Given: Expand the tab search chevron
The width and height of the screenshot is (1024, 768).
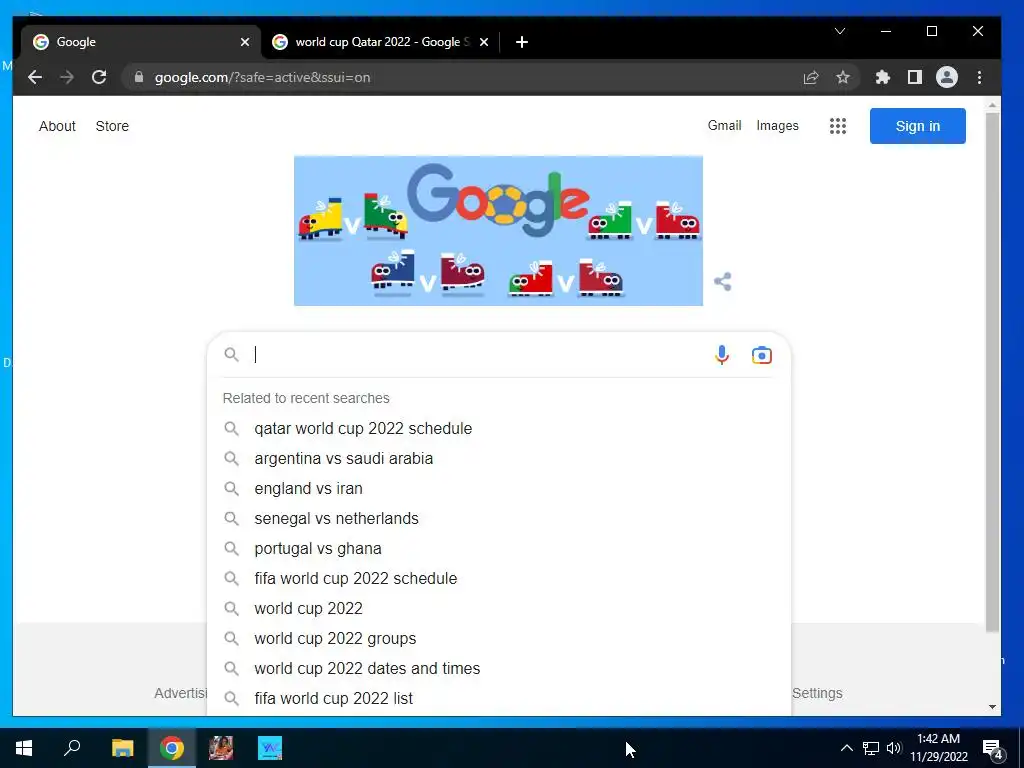Looking at the screenshot, I should click(x=840, y=31).
